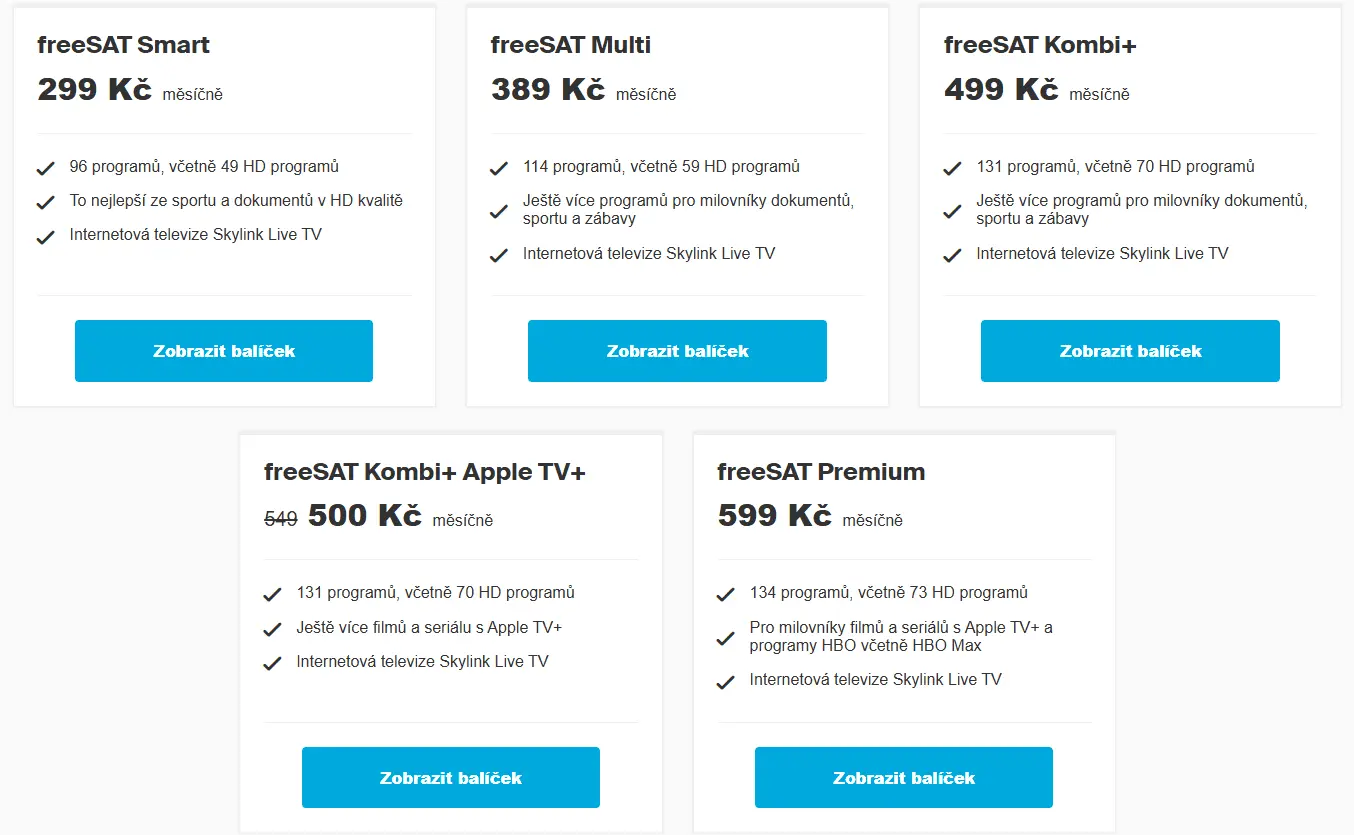Image resolution: width=1354 pixels, height=835 pixels.
Task: Click checkmark by Skylink Live TV in Kombi+ card
Action: pyautogui.click(x=952, y=255)
